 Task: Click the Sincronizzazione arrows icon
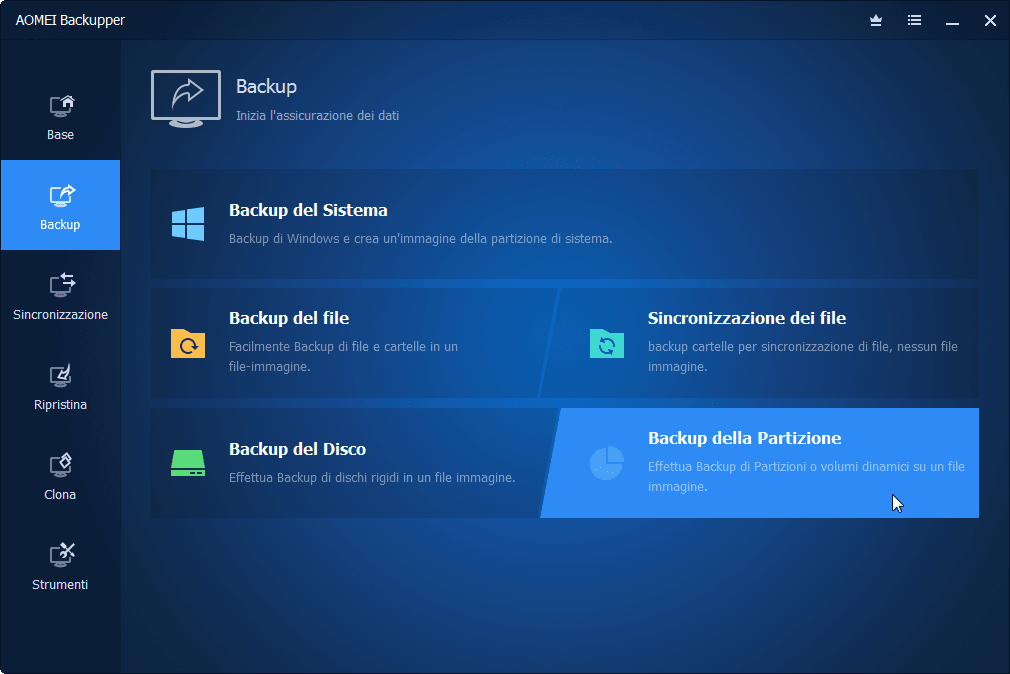(x=62, y=285)
